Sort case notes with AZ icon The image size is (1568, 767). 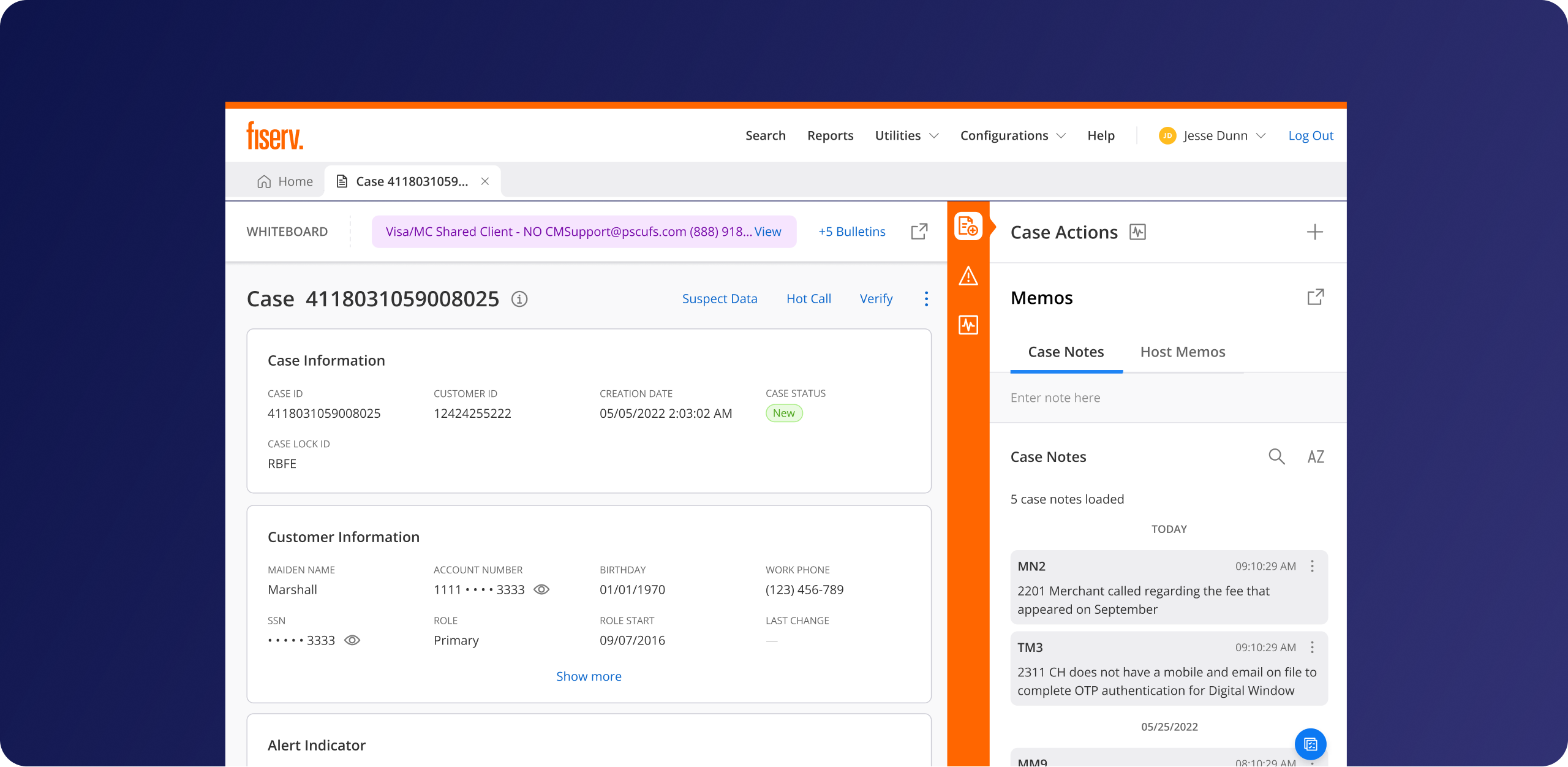pyautogui.click(x=1316, y=456)
